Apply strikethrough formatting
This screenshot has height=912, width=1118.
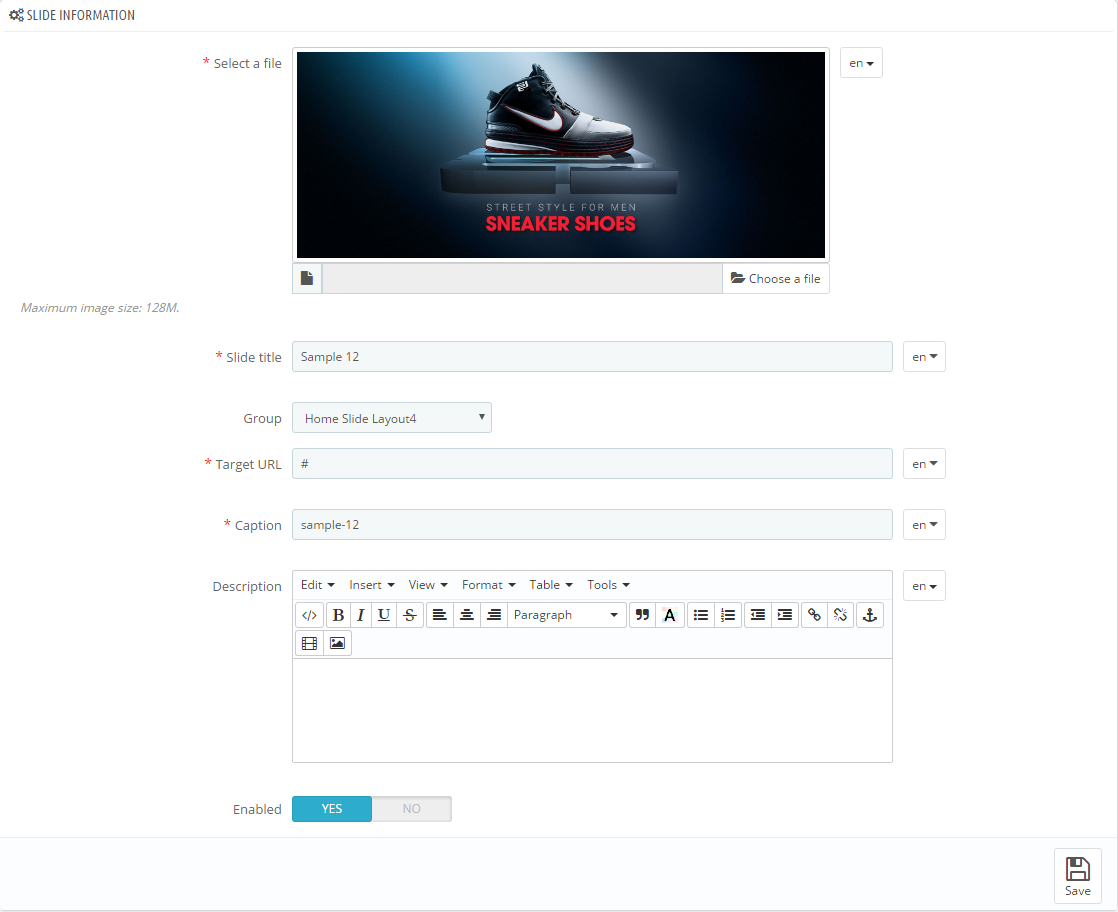click(410, 615)
